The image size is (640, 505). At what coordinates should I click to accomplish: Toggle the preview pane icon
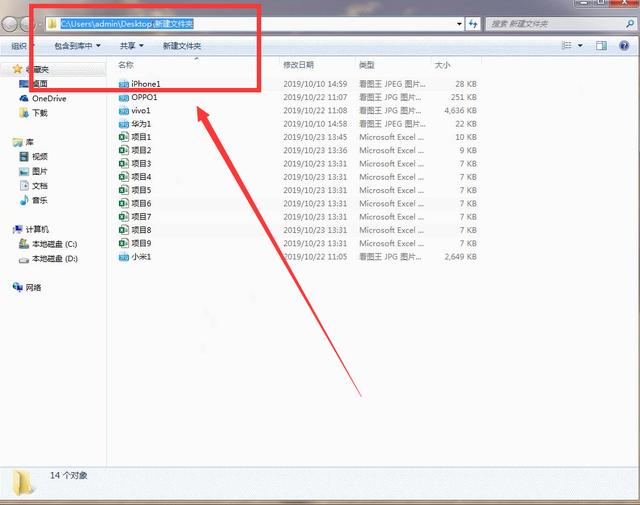click(601, 45)
